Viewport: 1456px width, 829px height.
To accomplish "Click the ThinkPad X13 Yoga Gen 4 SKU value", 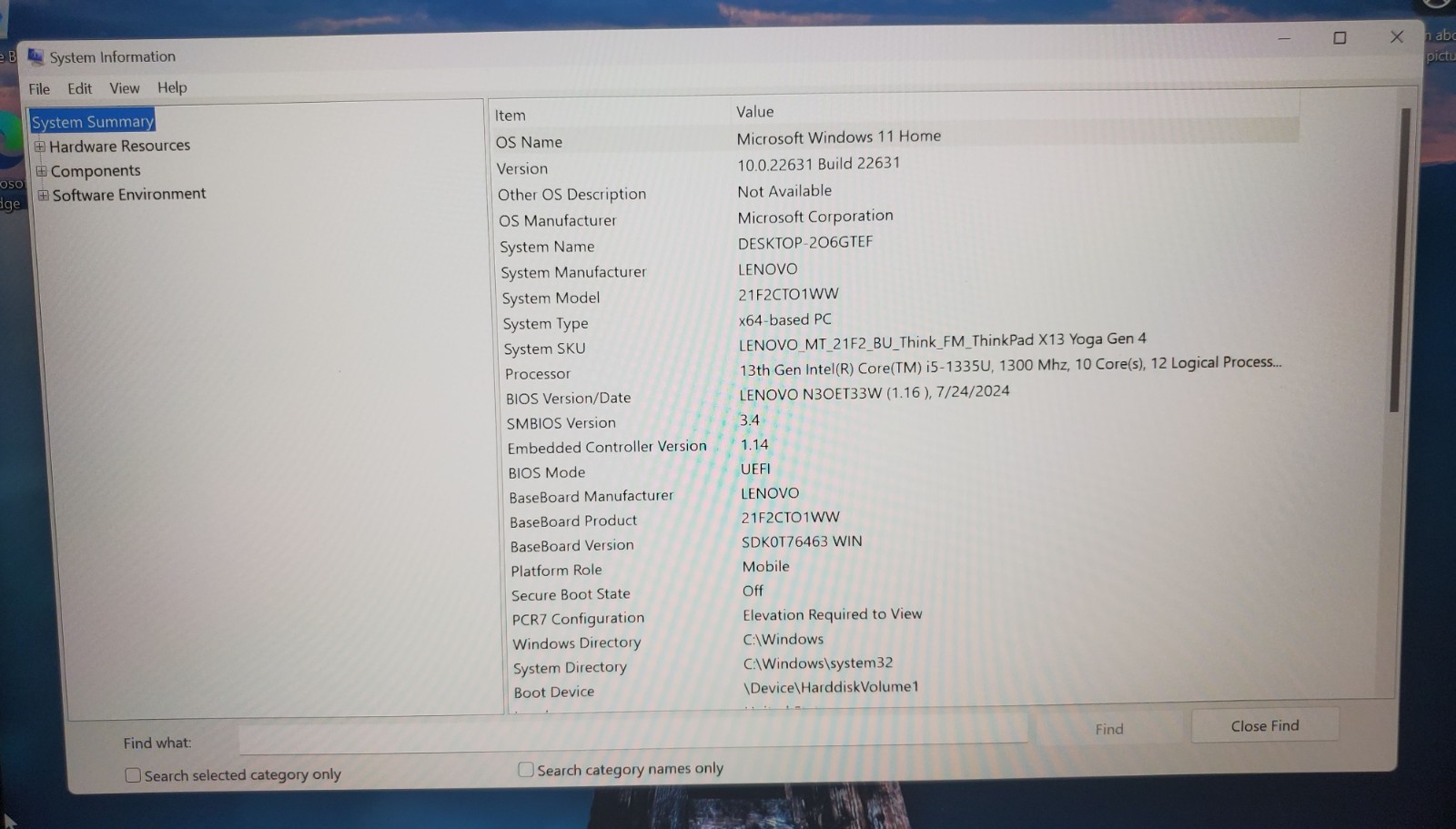I will pyautogui.click(x=943, y=342).
